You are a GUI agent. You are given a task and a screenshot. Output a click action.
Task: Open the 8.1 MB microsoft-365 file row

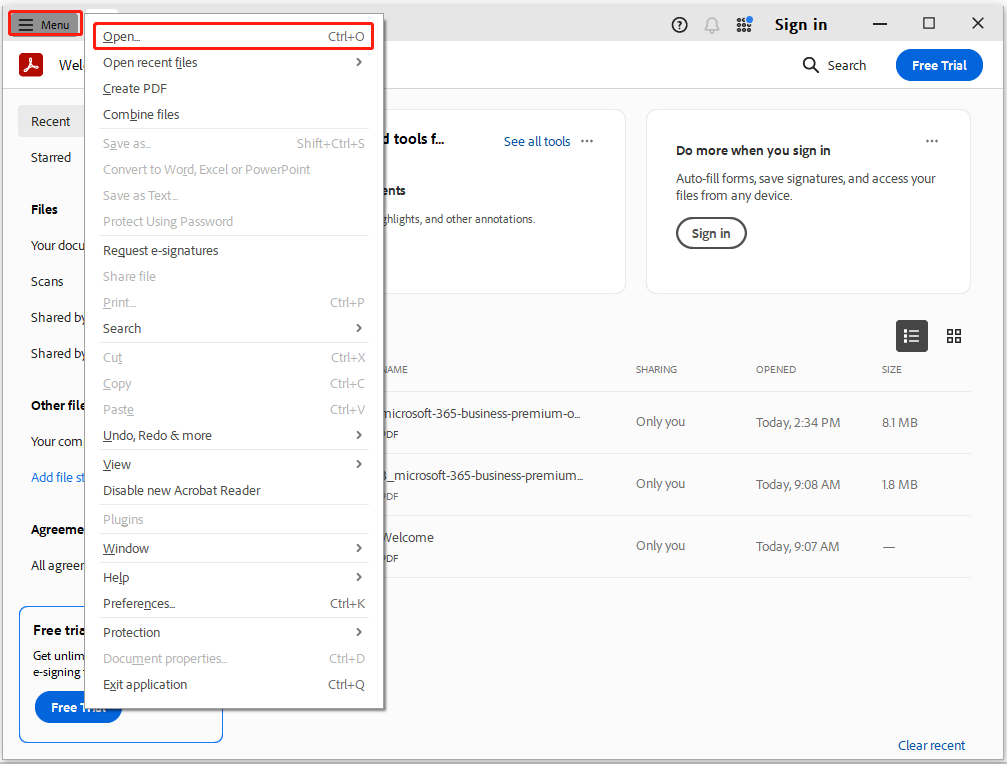tap(677, 422)
